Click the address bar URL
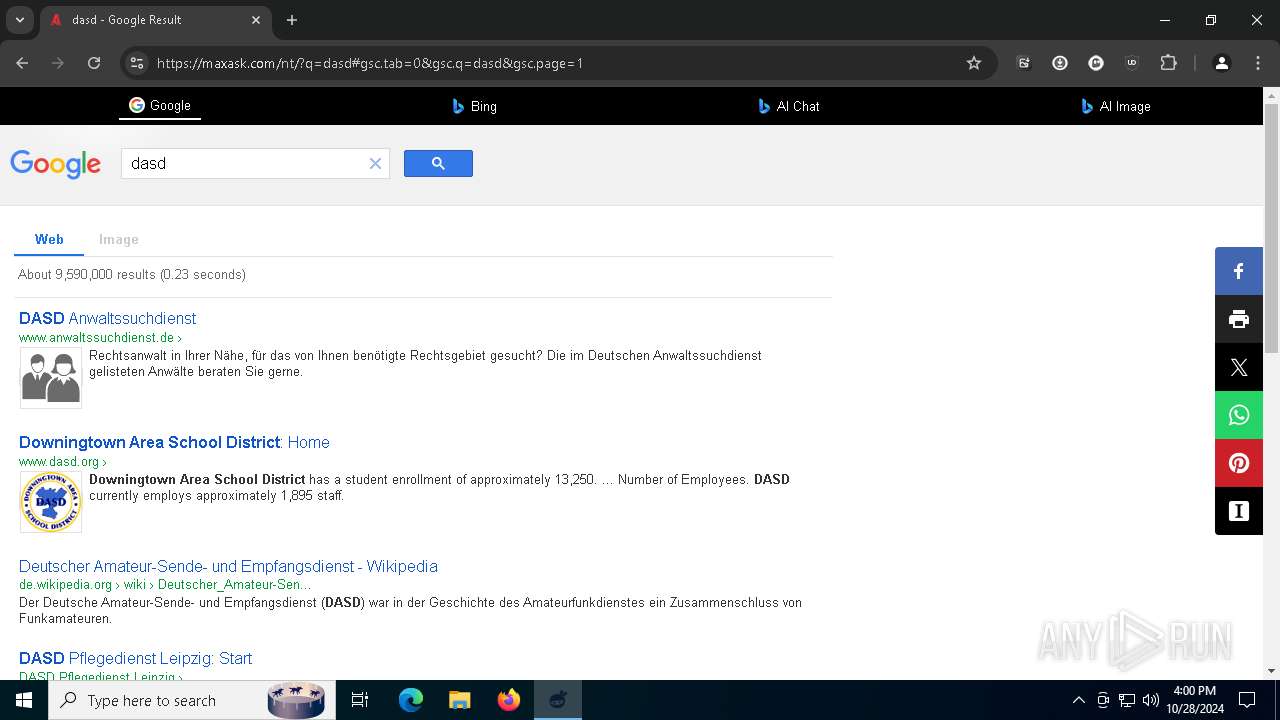 [x=370, y=63]
